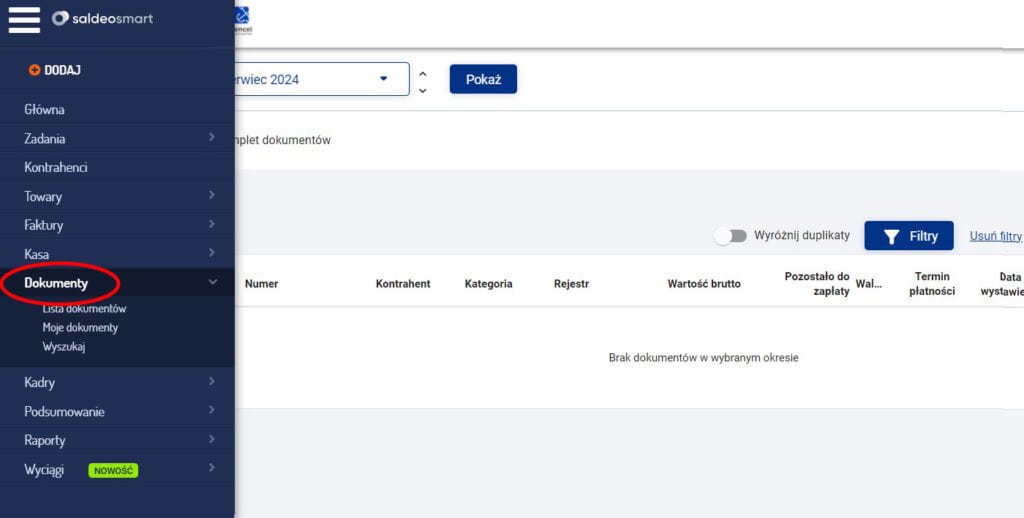The image size is (1024, 518).
Task: Open Kontrahenci from the sidebar
Action: [x=56, y=167]
